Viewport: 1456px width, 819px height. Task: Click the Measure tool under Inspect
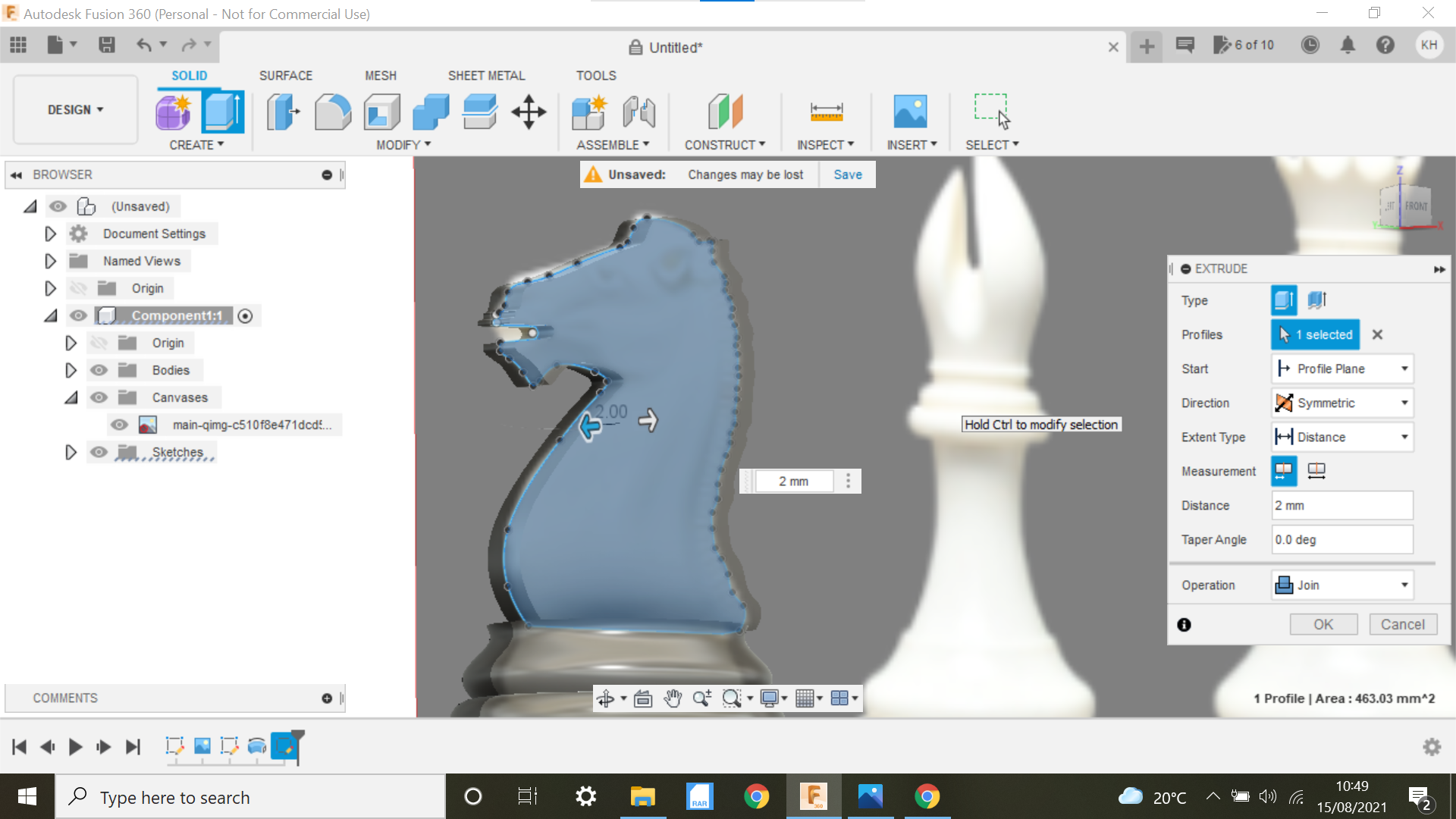click(826, 111)
